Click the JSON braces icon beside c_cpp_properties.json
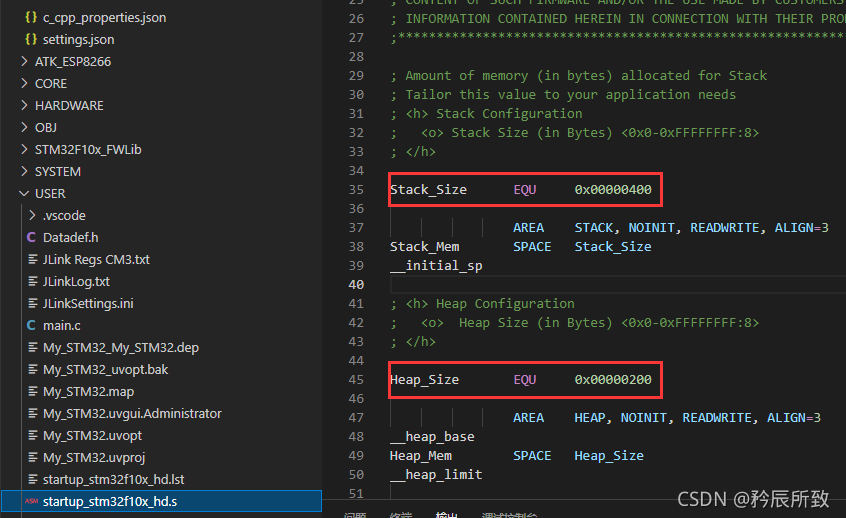 point(31,17)
